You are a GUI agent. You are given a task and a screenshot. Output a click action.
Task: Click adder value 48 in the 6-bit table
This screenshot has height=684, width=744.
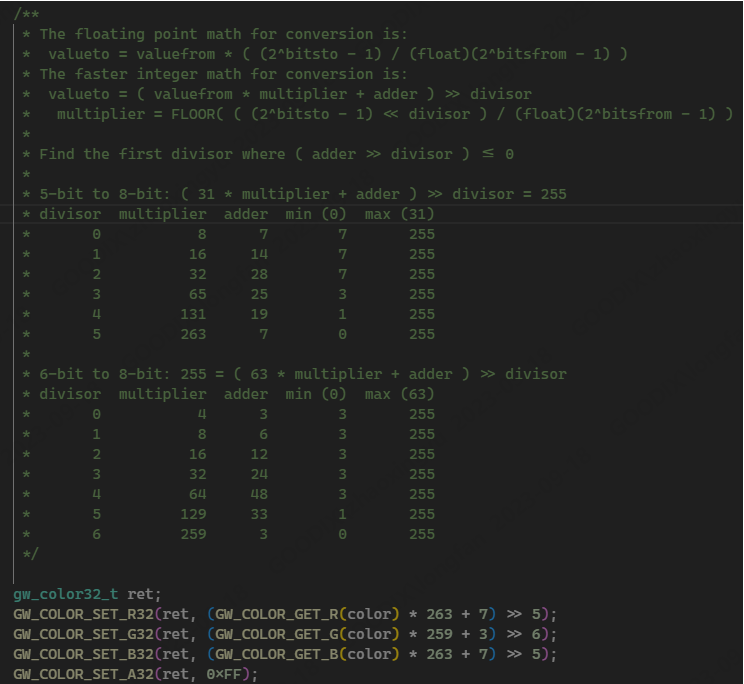click(259, 495)
